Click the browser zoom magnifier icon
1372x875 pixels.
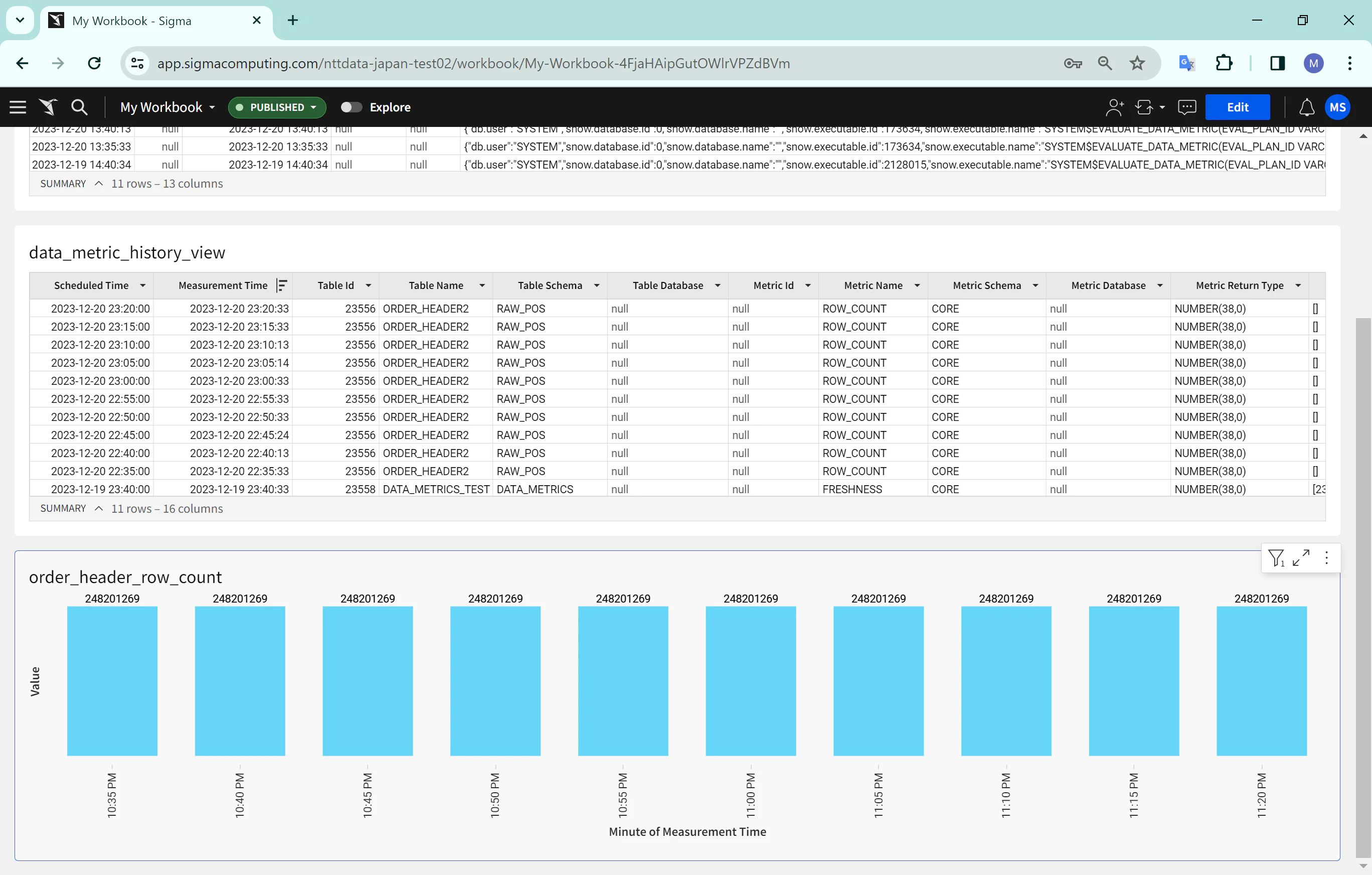click(1105, 63)
